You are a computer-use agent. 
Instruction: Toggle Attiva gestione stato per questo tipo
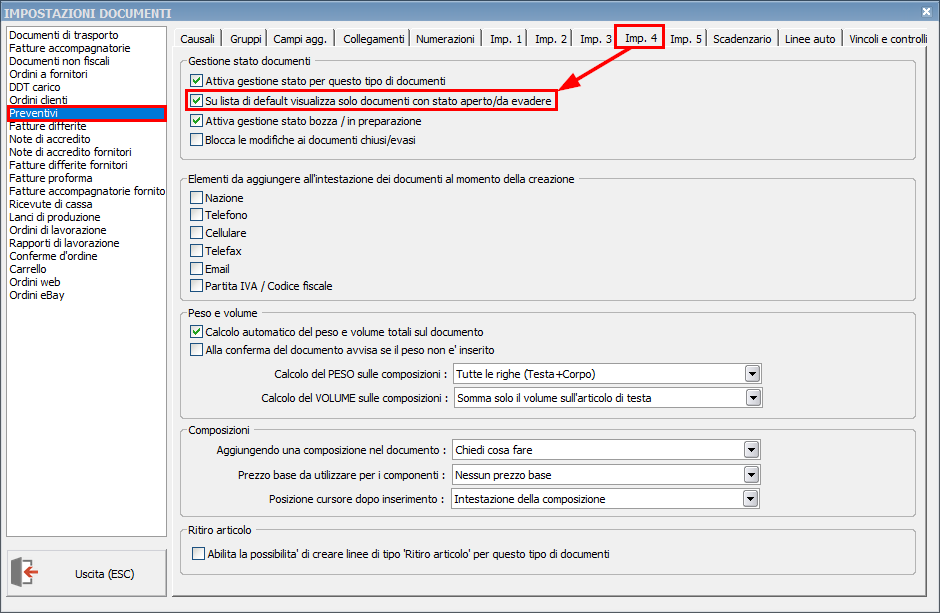coord(196,80)
